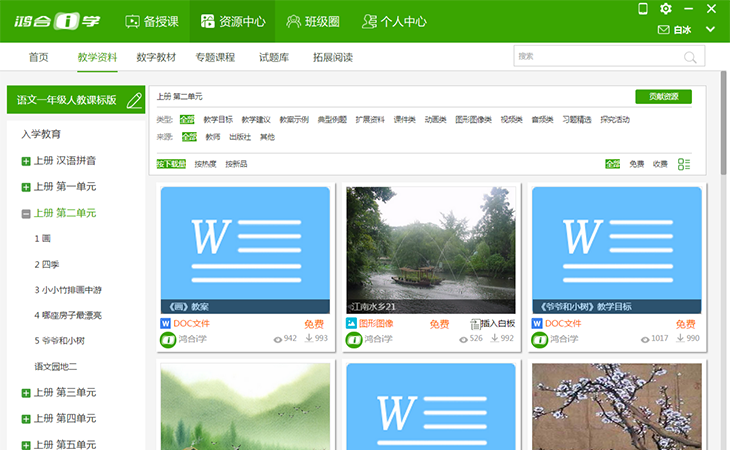Filter type by 典型例题
Viewport: 730px width, 450px height.
pos(332,120)
